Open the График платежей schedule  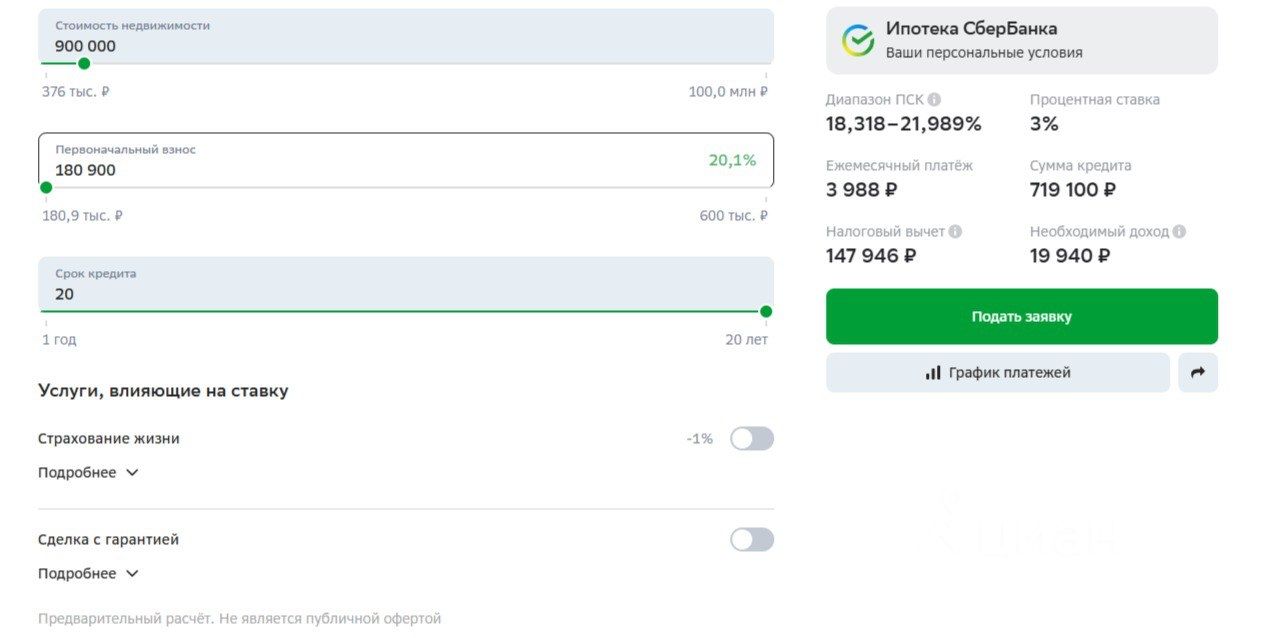(x=997, y=373)
